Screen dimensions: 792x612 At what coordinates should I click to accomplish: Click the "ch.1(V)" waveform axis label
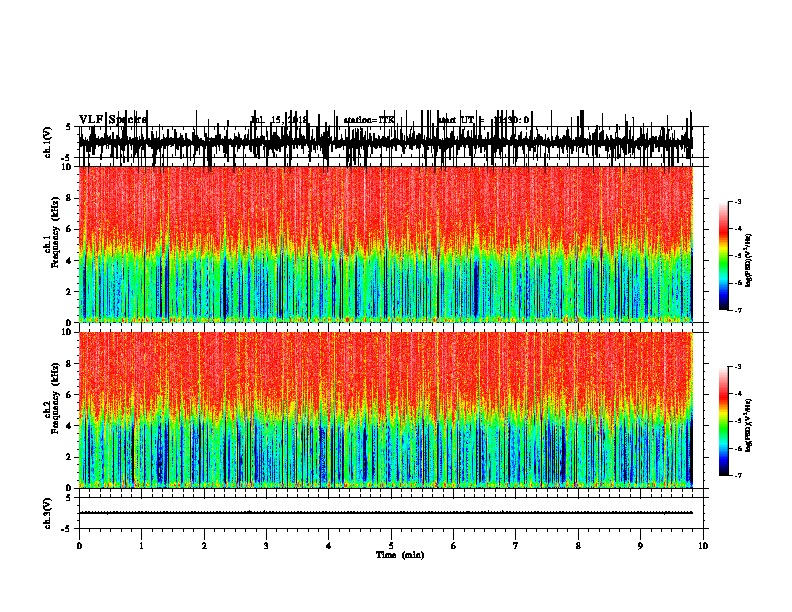coord(47,142)
